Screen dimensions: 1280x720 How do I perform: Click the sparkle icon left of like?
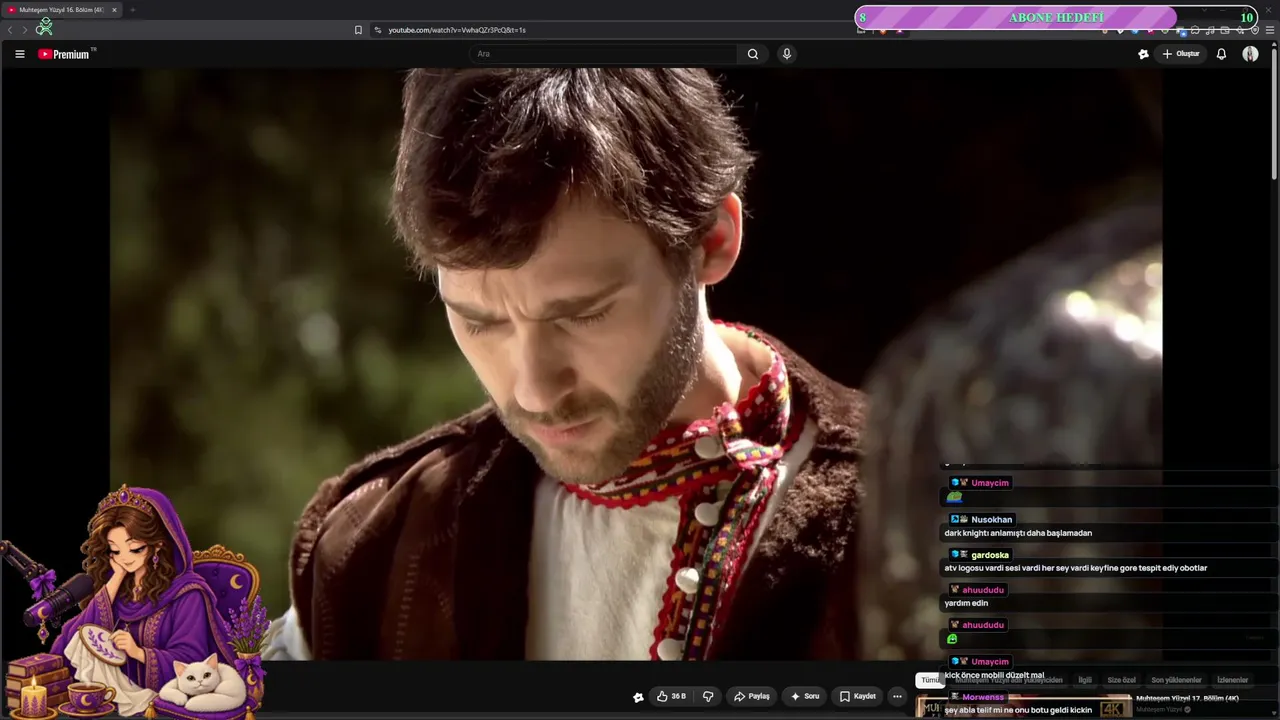point(638,697)
